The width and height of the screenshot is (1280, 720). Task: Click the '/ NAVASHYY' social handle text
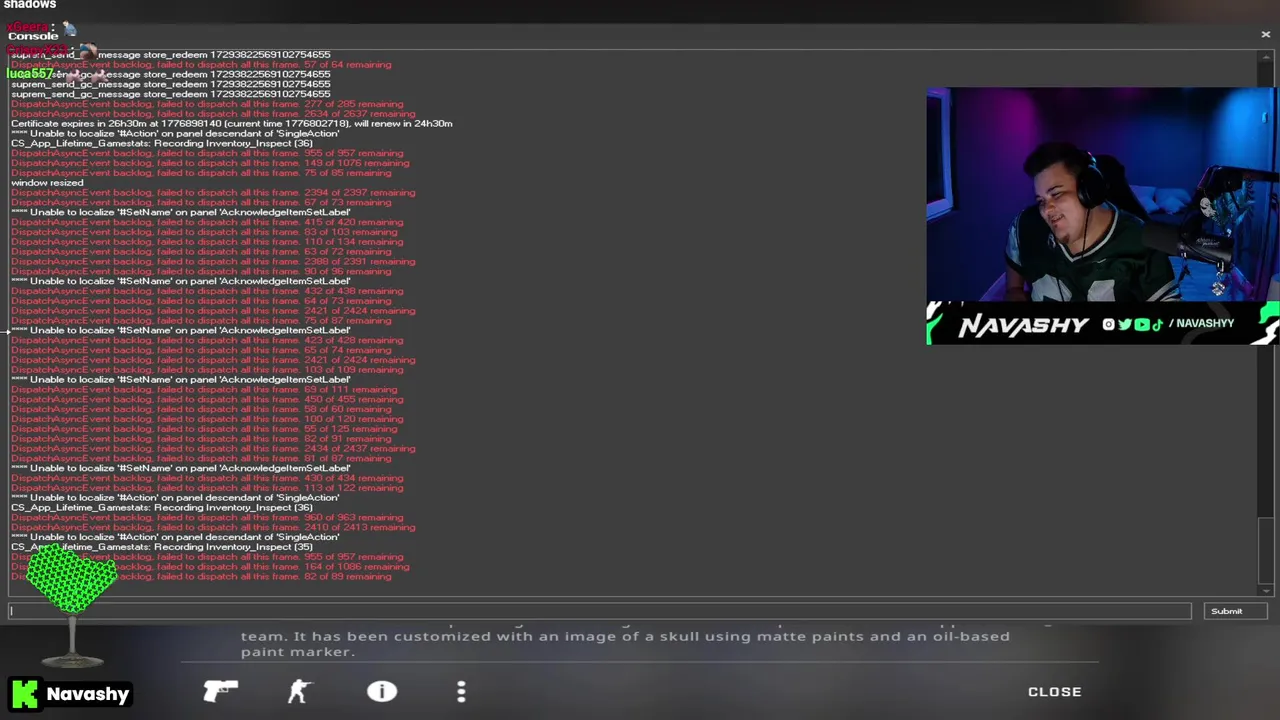point(1201,324)
